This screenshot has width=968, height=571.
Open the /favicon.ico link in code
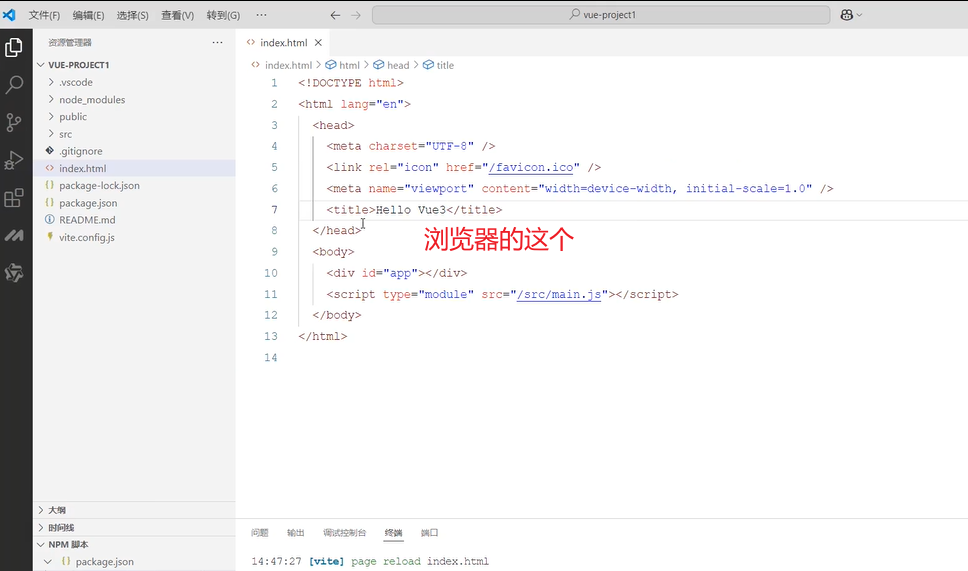pos(531,167)
